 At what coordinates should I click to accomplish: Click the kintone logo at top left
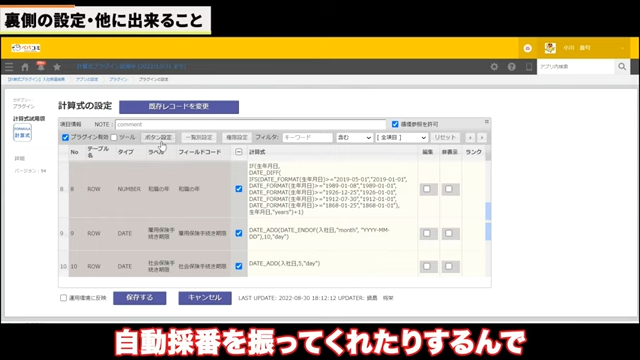tap(26, 48)
